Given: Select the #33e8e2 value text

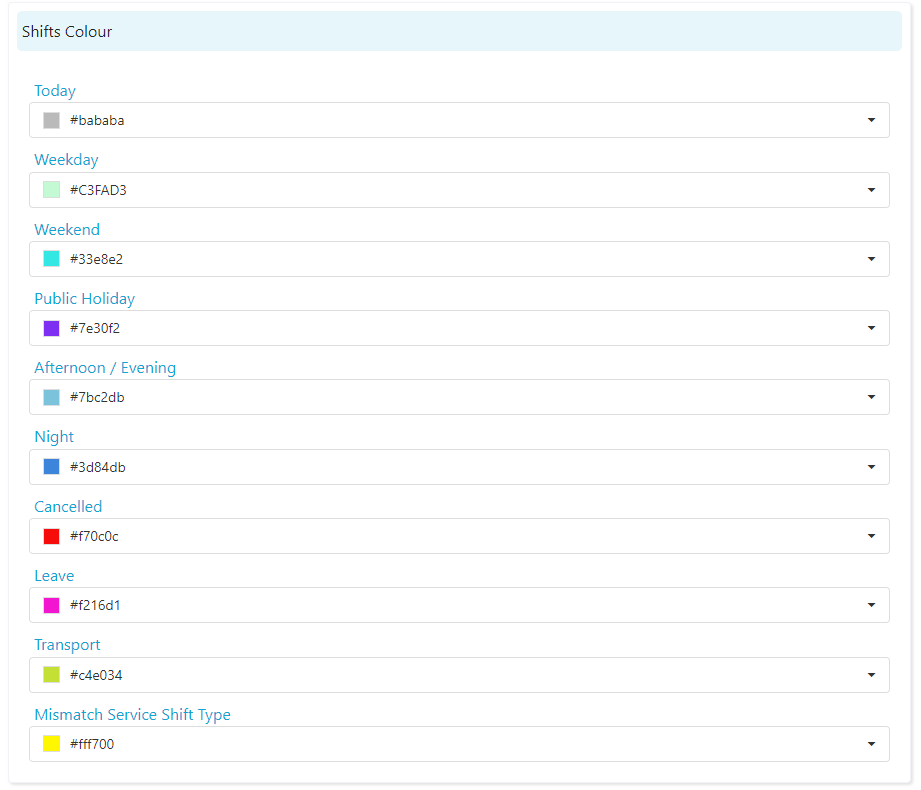Looking at the screenshot, I should tap(96, 259).
